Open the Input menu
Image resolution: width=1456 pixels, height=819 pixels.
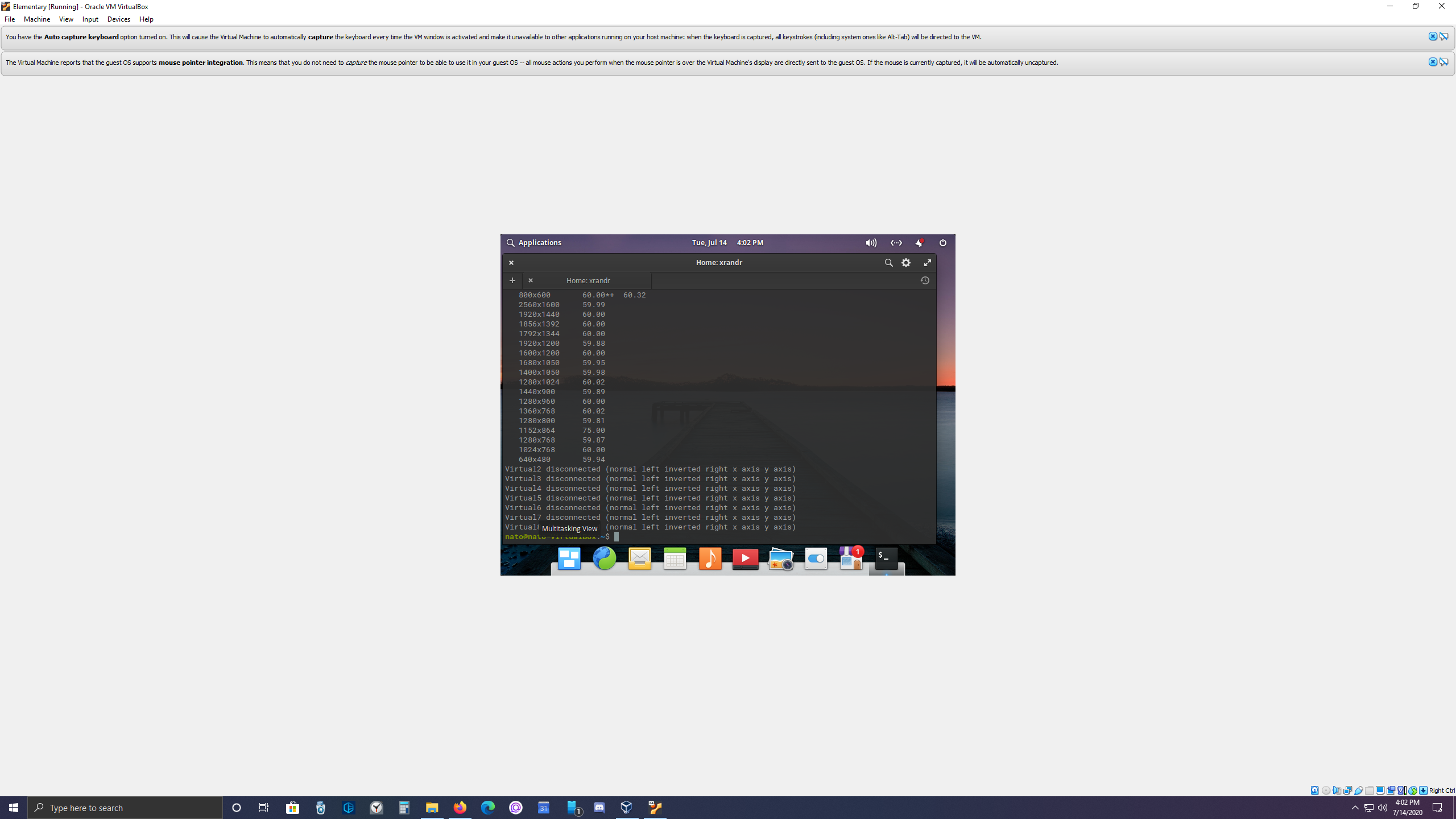[90, 19]
